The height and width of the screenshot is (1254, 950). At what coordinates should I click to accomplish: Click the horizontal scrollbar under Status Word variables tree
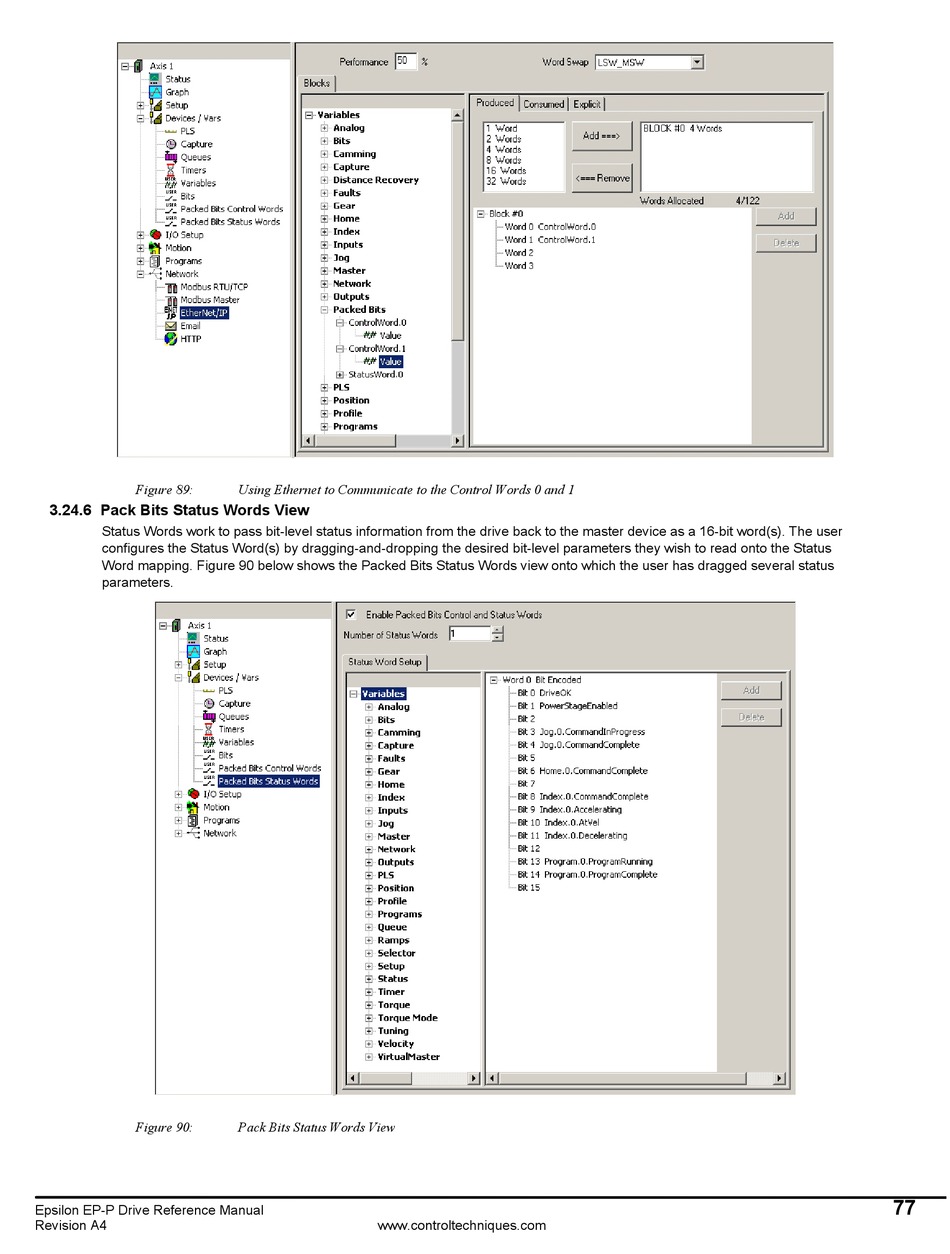413,1078
